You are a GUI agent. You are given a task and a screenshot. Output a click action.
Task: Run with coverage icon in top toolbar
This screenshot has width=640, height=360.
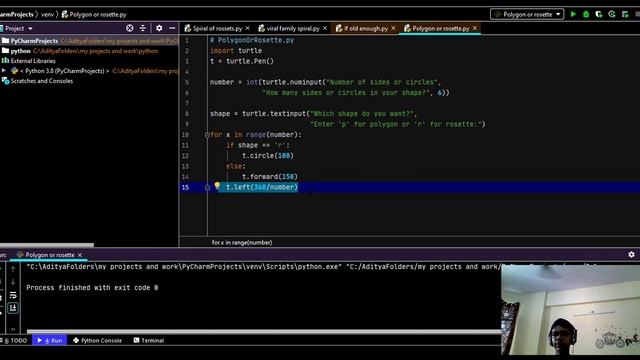click(x=599, y=14)
